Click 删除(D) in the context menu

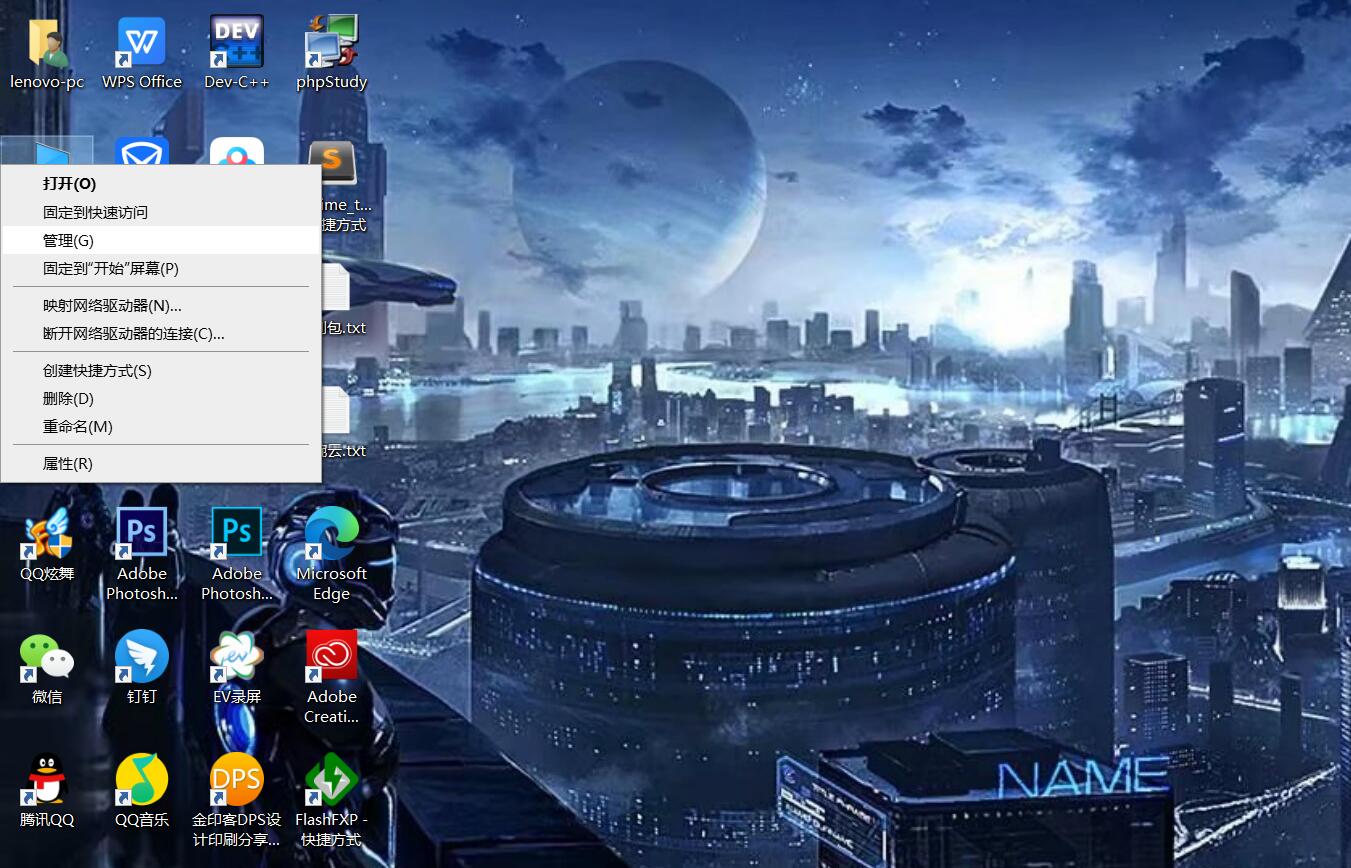click(x=161, y=398)
